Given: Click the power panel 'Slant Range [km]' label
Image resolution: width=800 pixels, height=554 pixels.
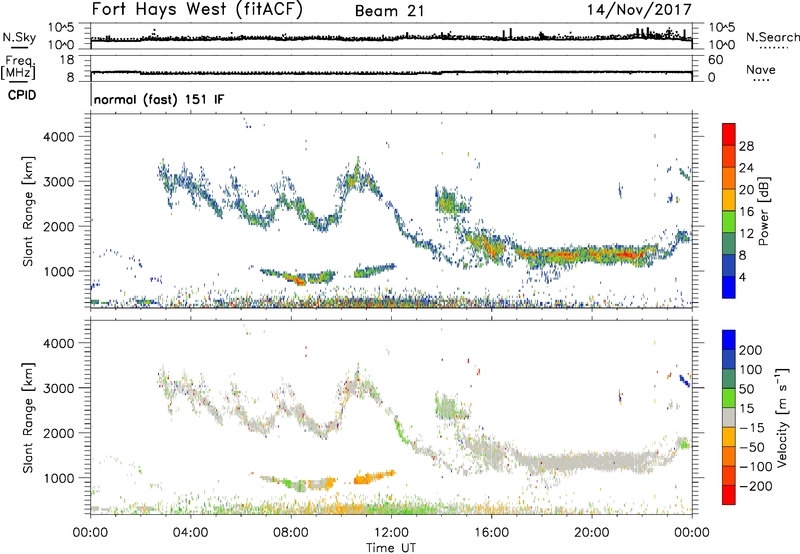Looking at the screenshot, I should pos(28,211).
